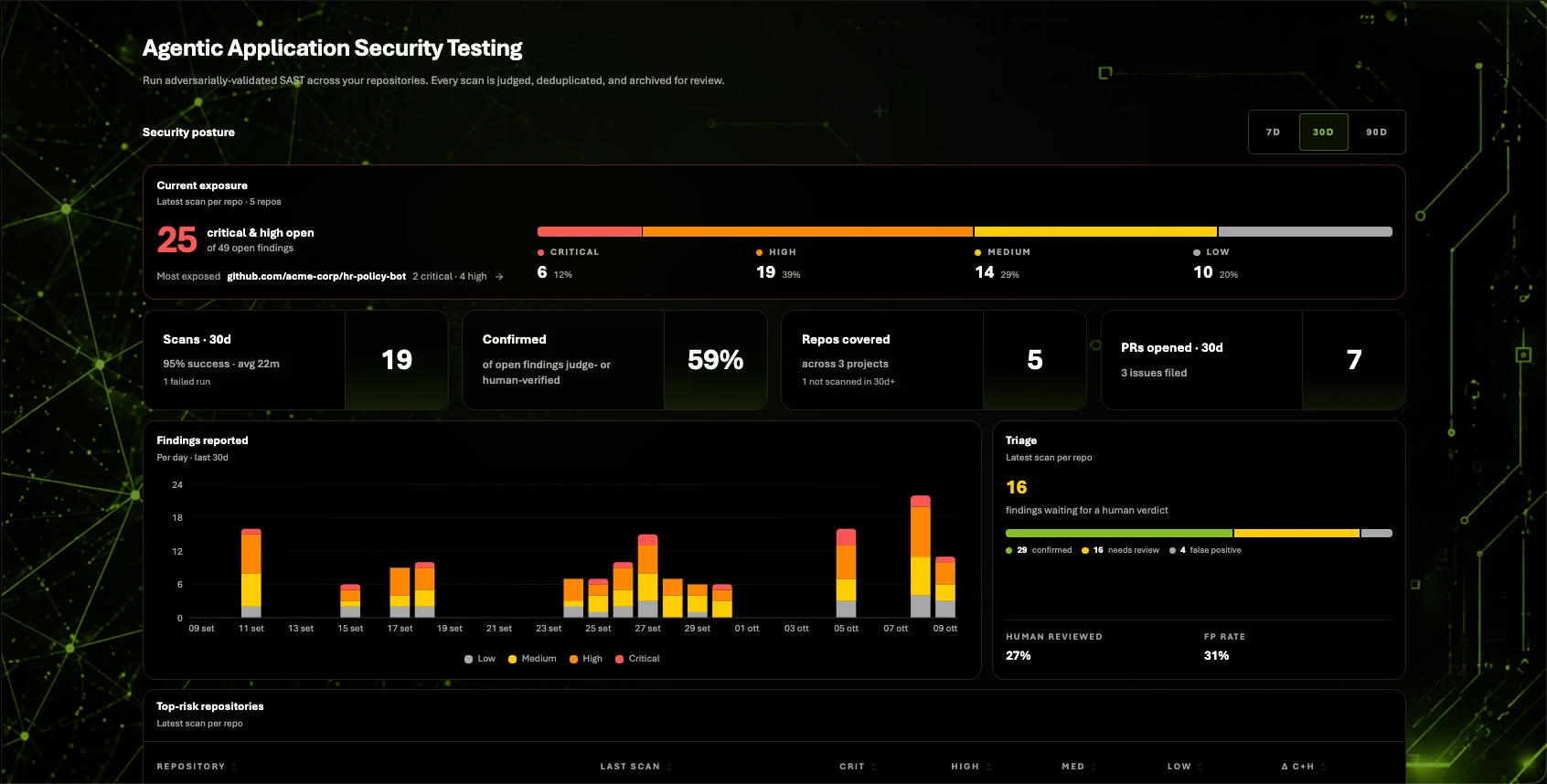The width and height of the screenshot is (1547, 784).
Task: Open the Confirmed 59% card
Action: (614, 360)
